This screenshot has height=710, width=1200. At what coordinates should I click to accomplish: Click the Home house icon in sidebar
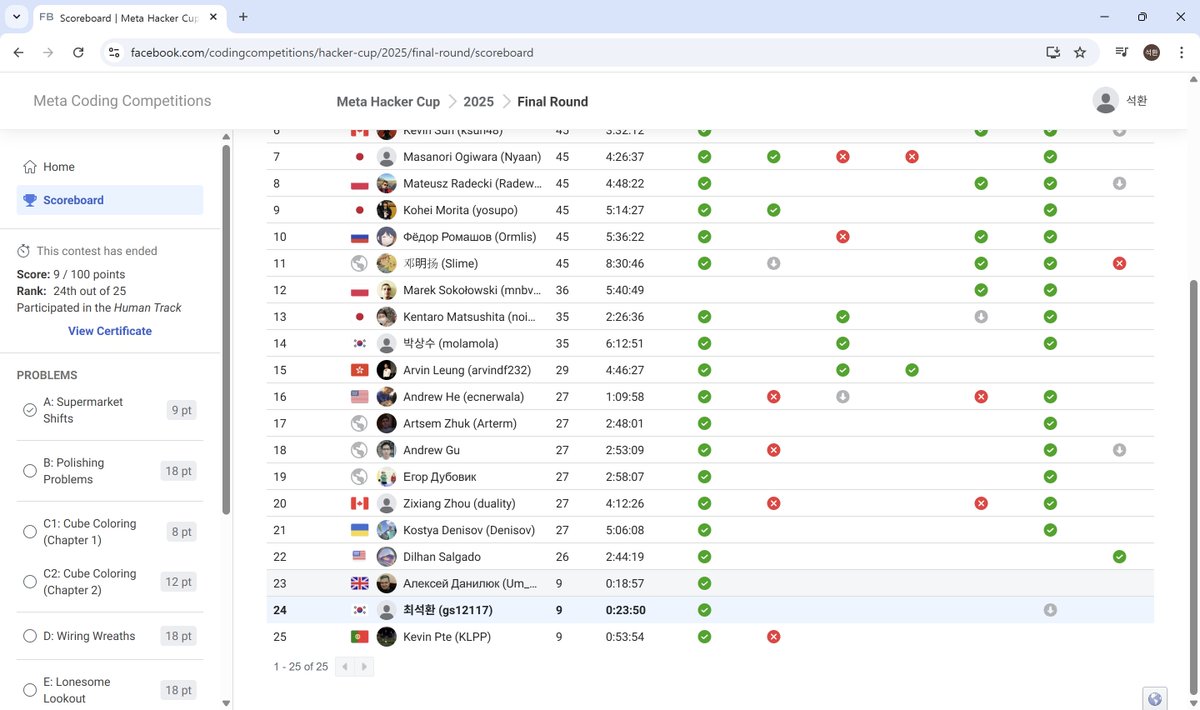tap(30, 167)
